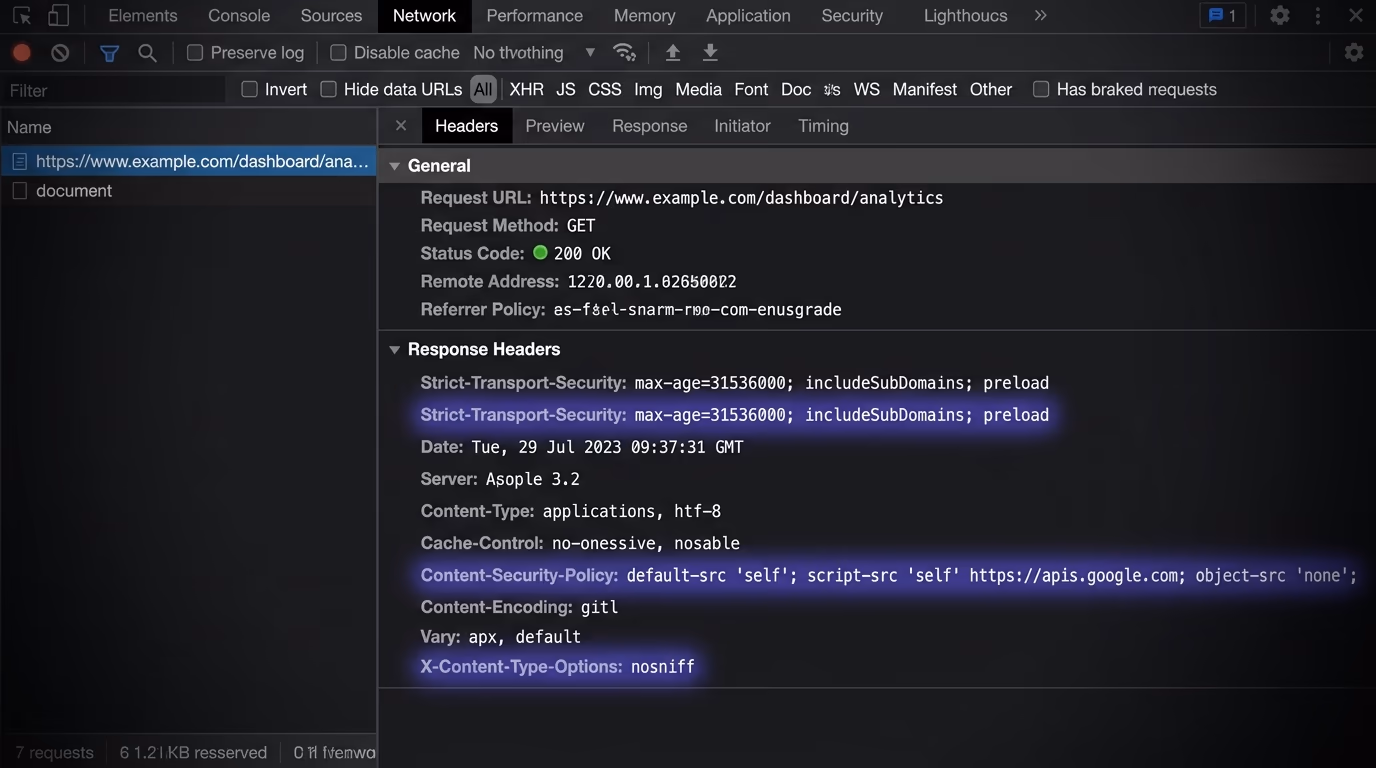Click the Remote Address value
The image size is (1376, 768).
(652, 282)
